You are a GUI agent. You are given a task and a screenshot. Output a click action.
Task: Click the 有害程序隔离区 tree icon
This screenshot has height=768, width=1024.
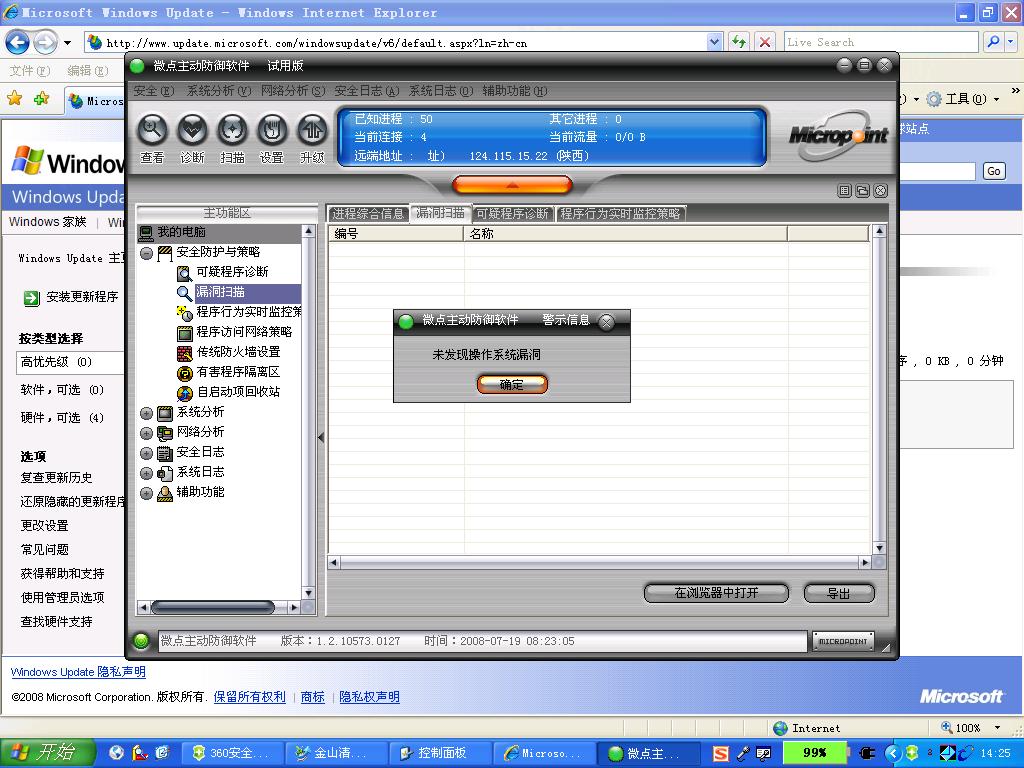185,373
